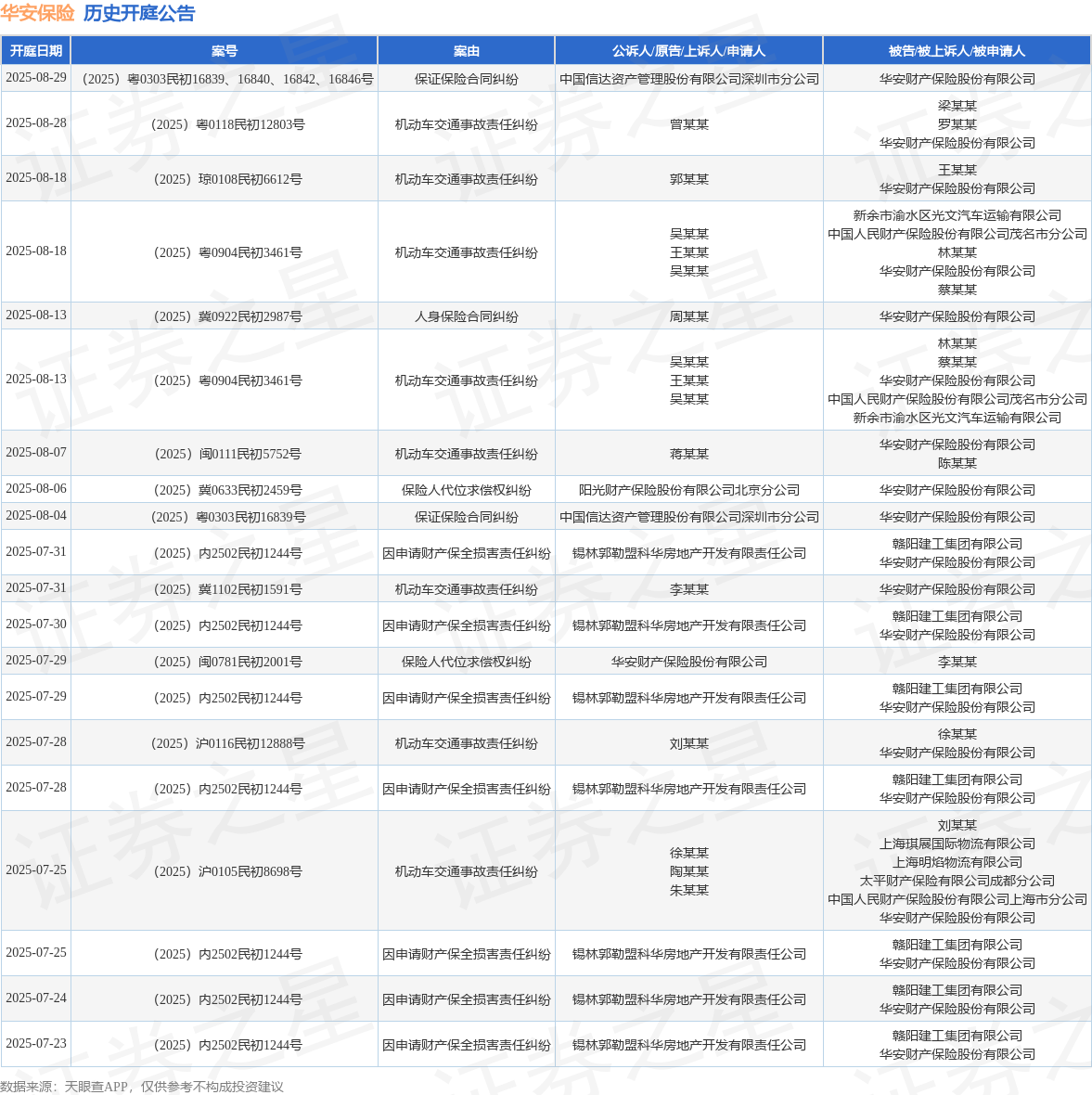Click 因申请财产保全损害责任纠纷 in the 2025-07-23 row
Viewport: 1092px width, 1095px height.
point(467,1046)
